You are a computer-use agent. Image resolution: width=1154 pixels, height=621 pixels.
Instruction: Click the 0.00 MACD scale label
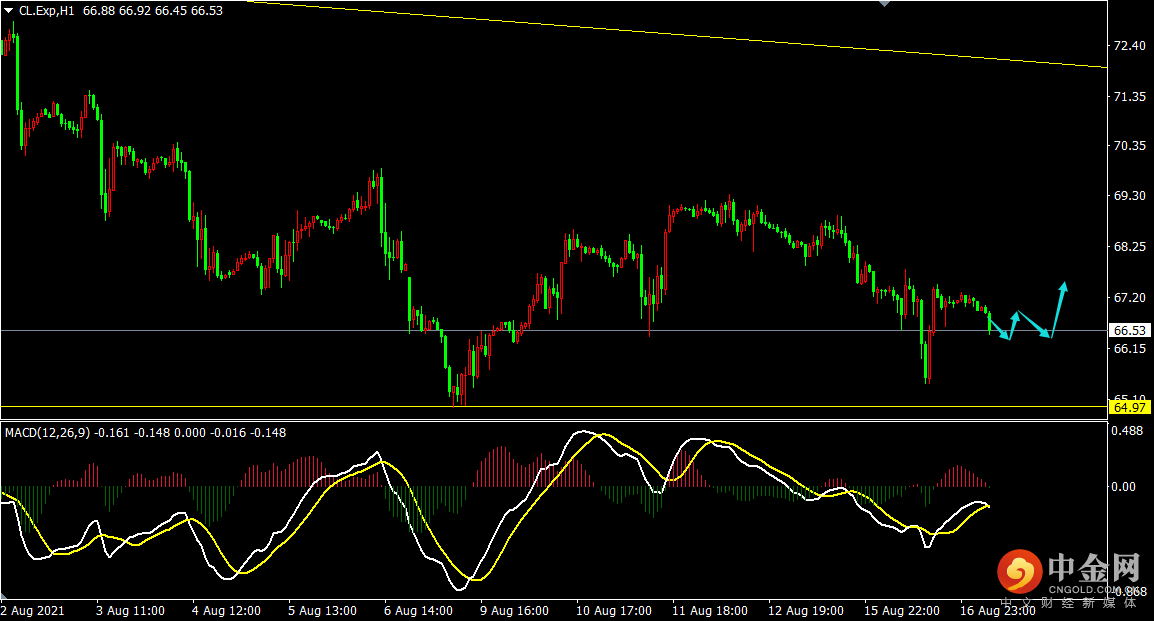pyautogui.click(x=1124, y=486)
